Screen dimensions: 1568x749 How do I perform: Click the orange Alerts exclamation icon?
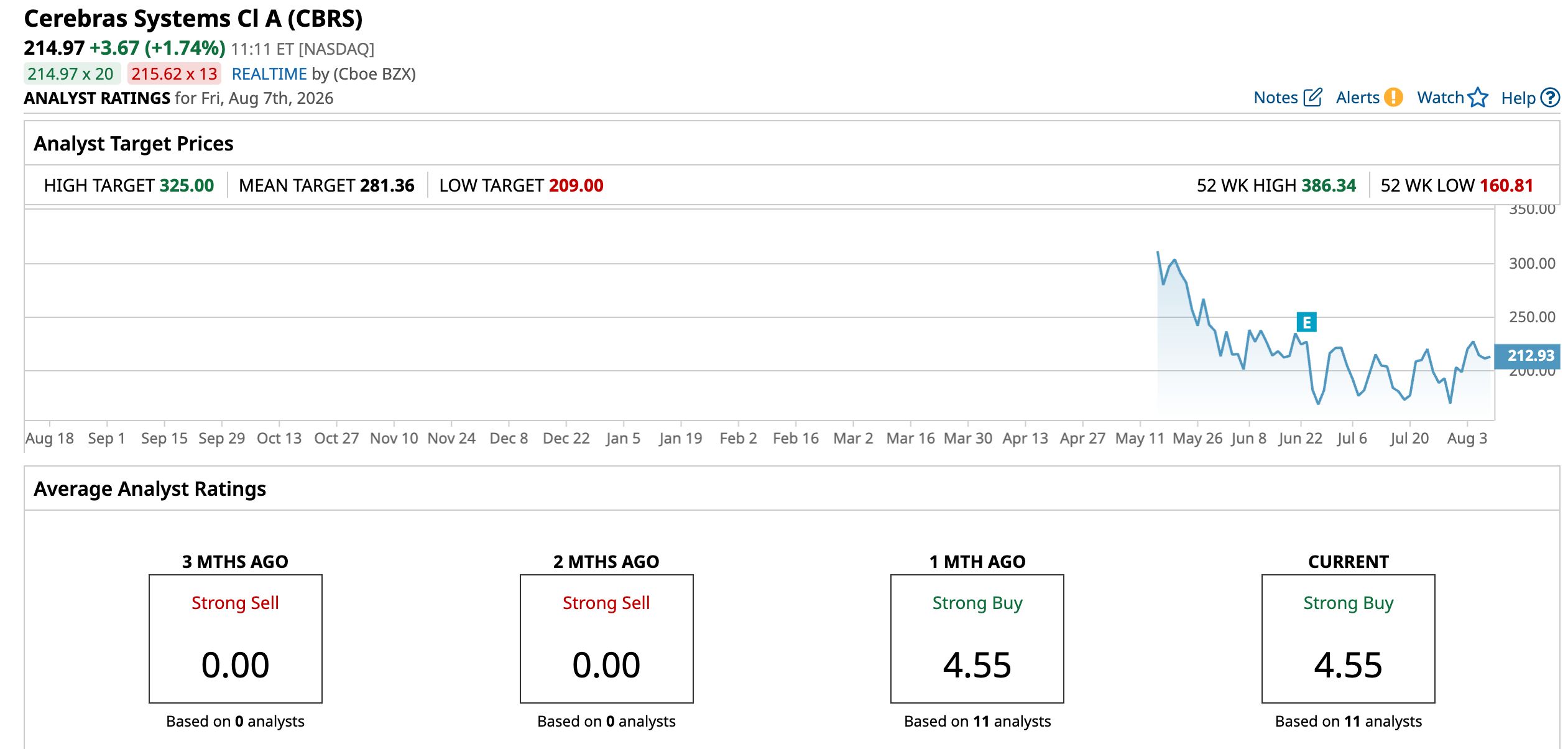pyautogui.click(x=1393, y=98)
